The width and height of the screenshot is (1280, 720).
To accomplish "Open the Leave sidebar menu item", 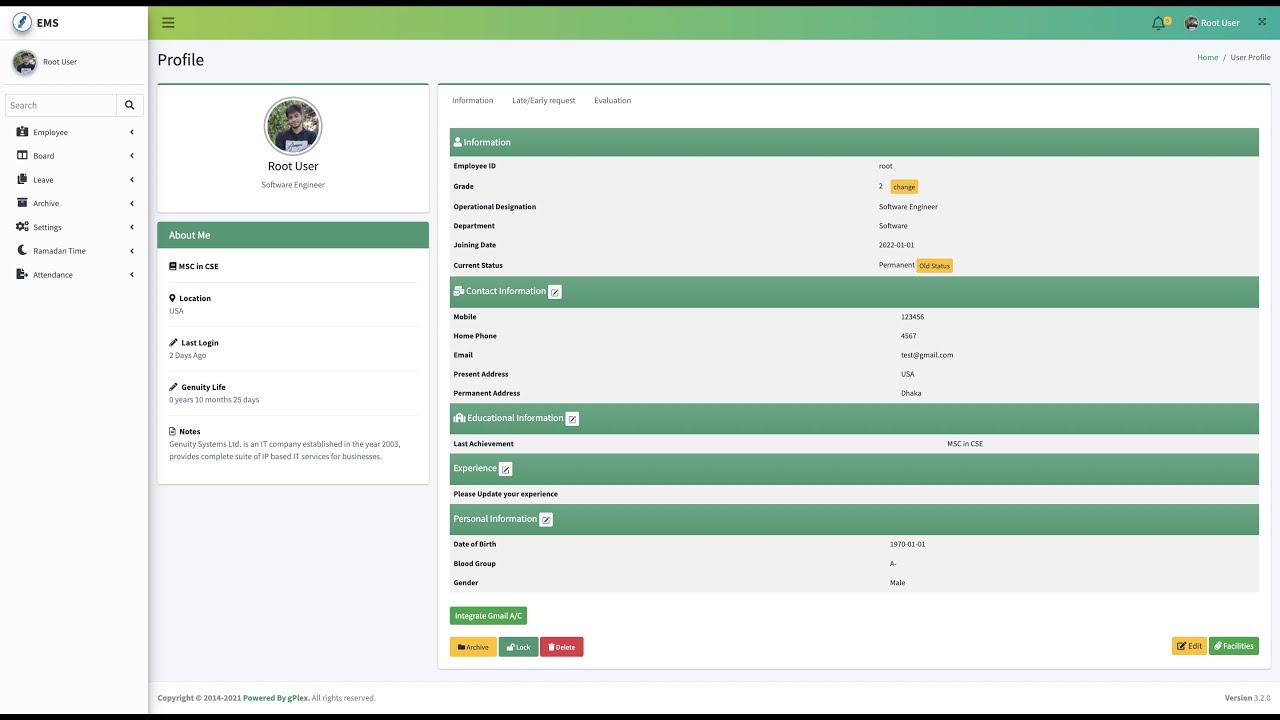I will (x=74, y=180).
